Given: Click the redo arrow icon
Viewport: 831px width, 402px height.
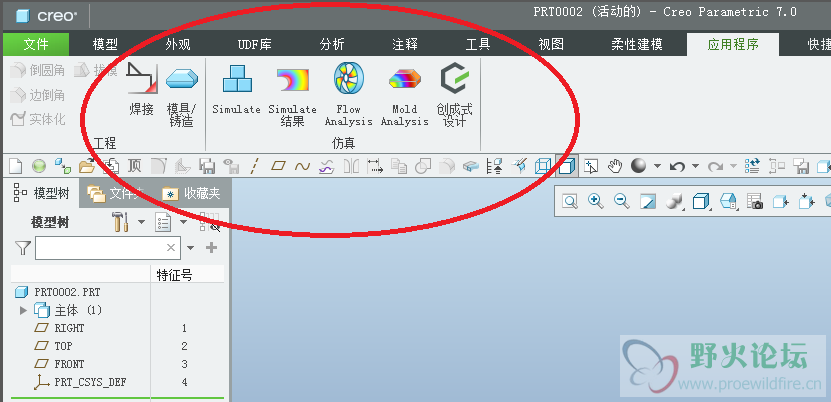Looking at the screenshot, I should 715,166.
